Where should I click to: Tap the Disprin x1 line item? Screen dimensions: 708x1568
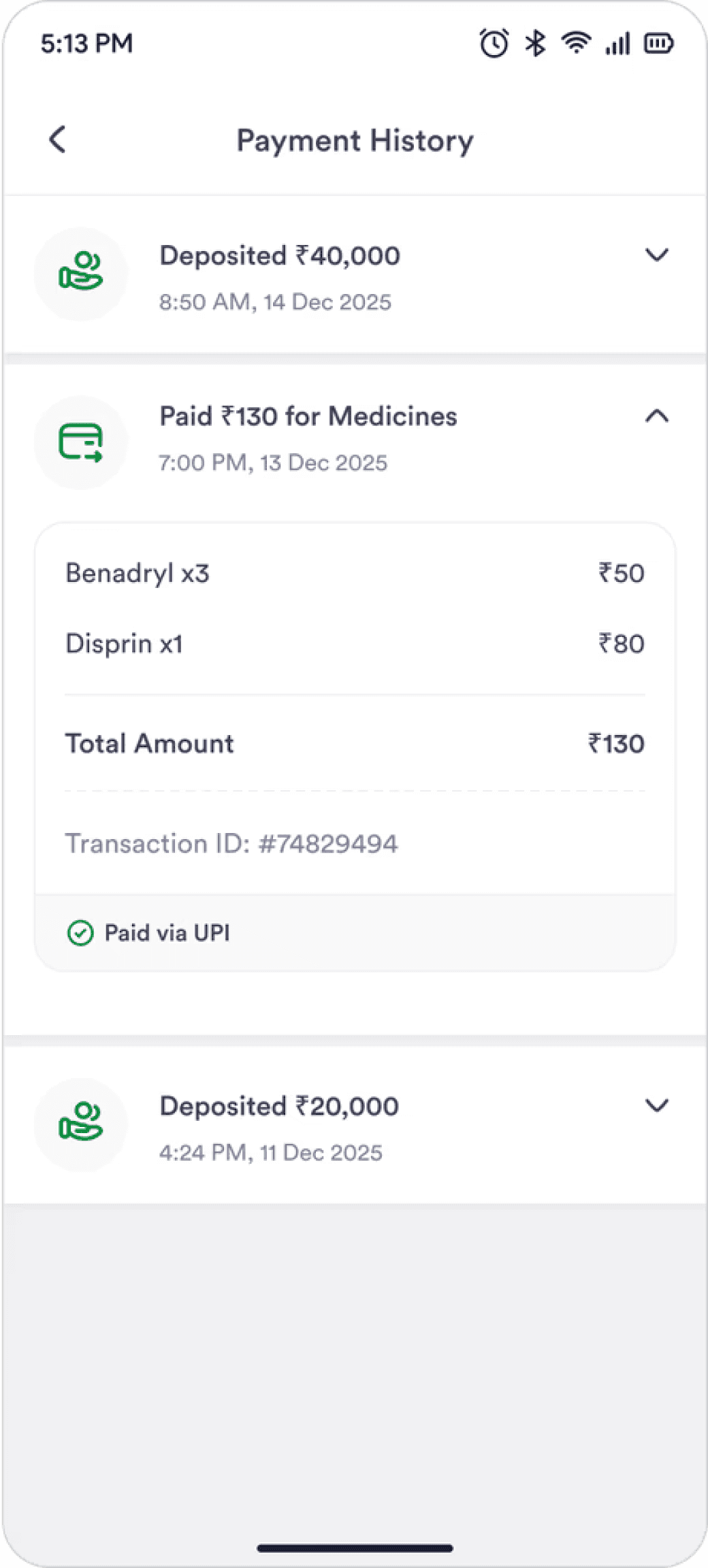coord(124,644)
